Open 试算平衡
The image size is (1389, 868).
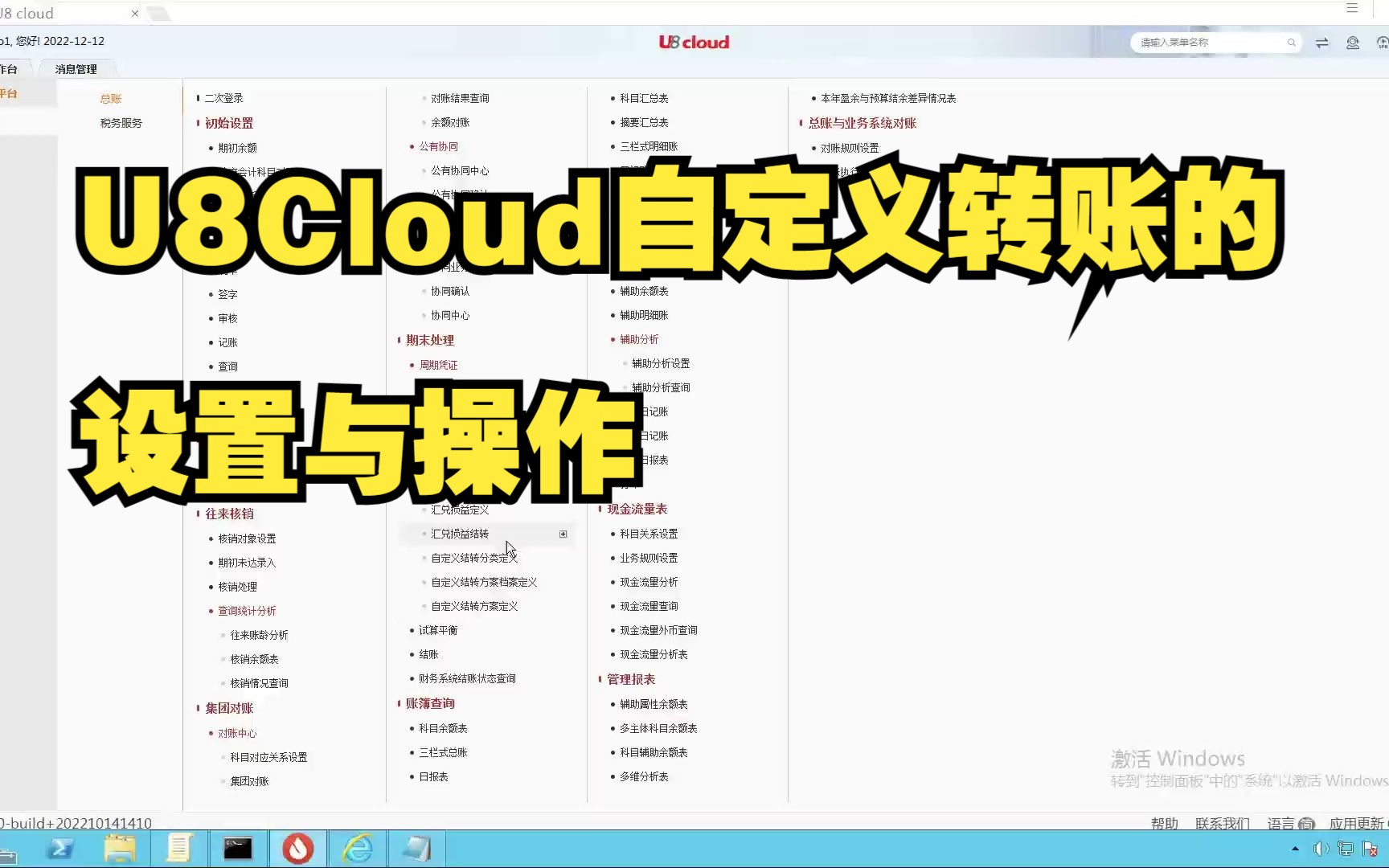[438, 630]
